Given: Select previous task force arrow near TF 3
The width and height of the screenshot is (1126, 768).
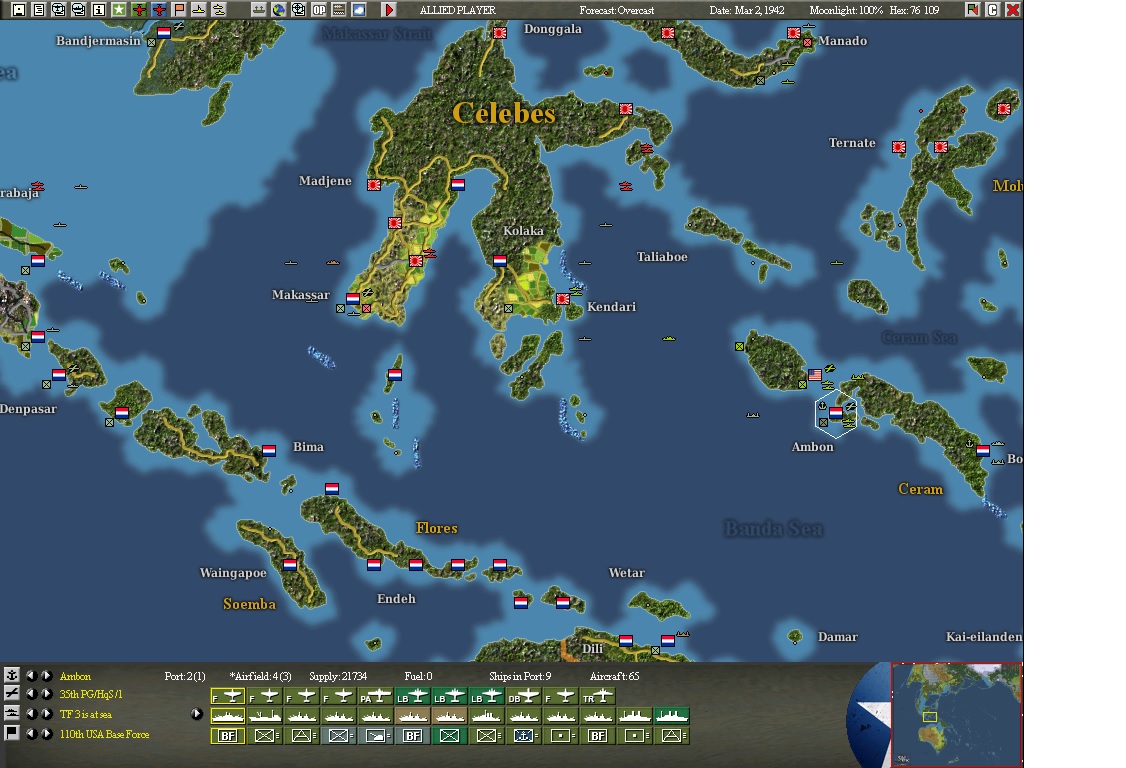Looking at the screenshot, I should pos(31,714).
